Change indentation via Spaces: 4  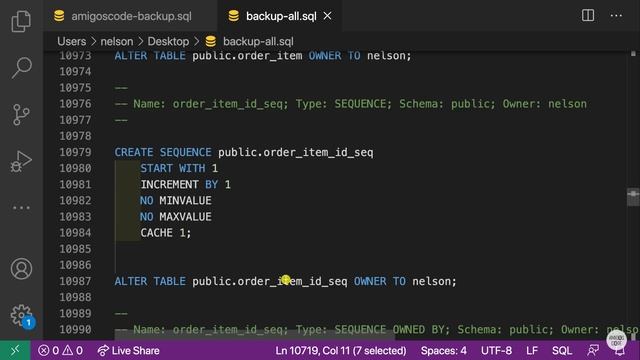pos(444,350)
